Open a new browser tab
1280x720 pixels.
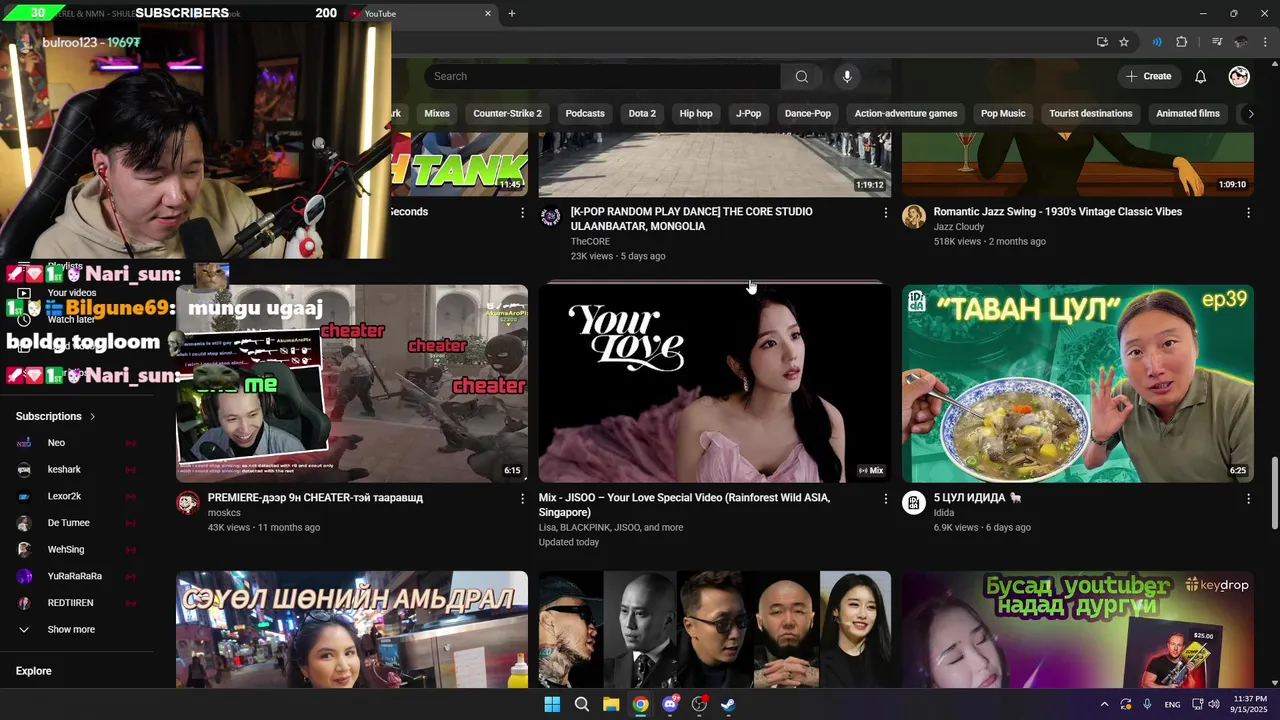(x=512, y=13)
